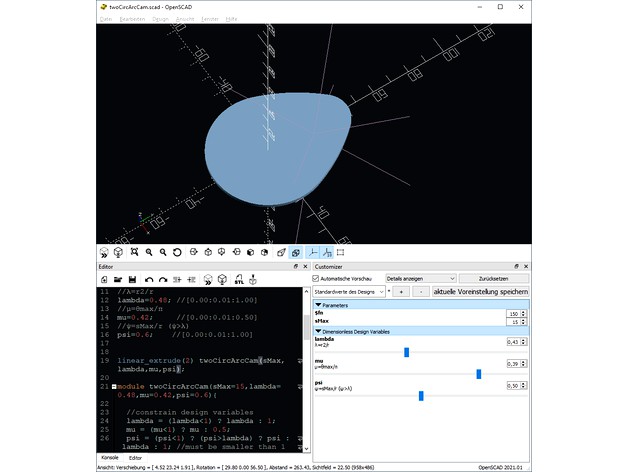628x472 pixels.
Task: Click the minus button to remove a preset
Action: click(421, 292)
